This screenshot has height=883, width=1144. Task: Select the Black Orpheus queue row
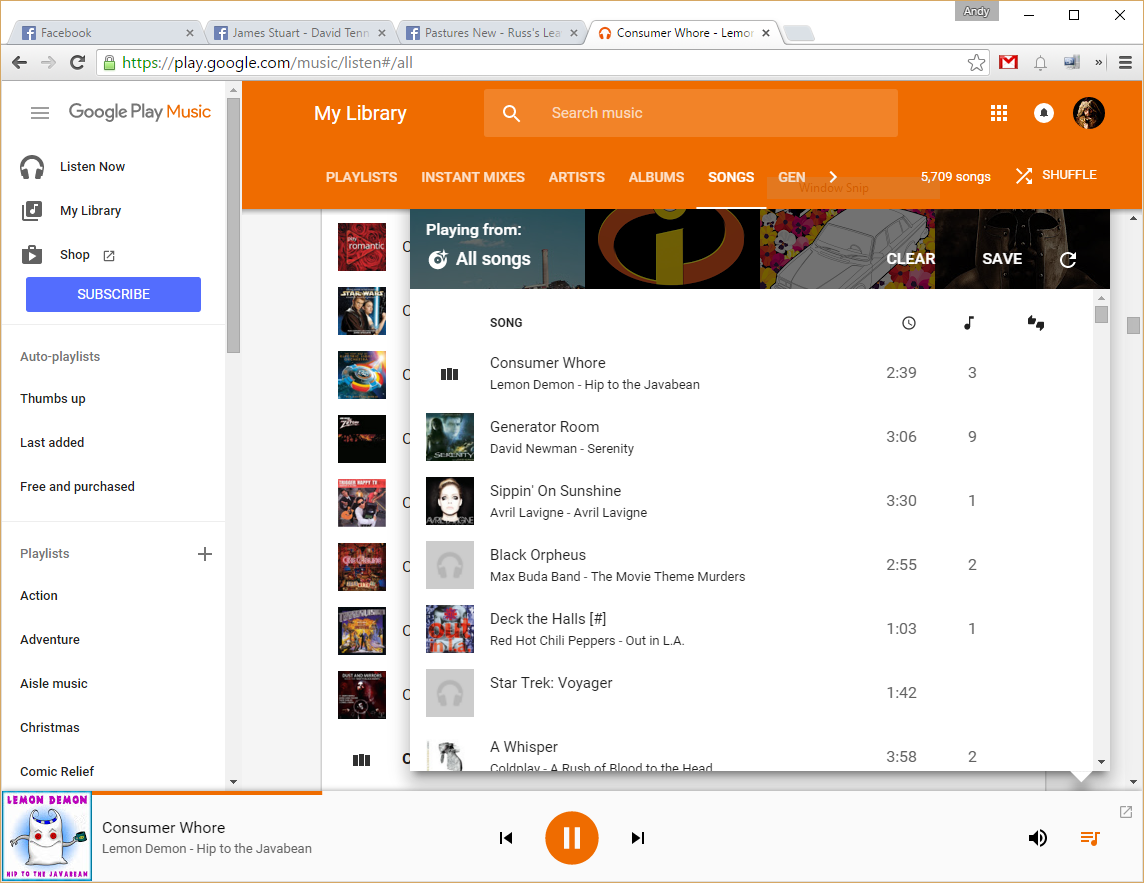coord(751,566)
